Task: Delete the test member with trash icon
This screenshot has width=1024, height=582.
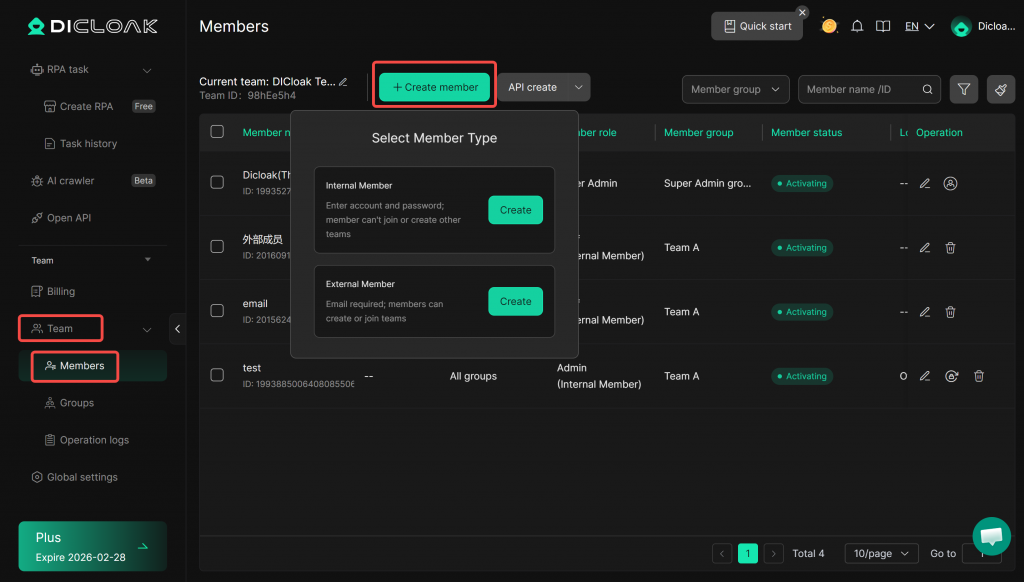Action: [979, 376]
